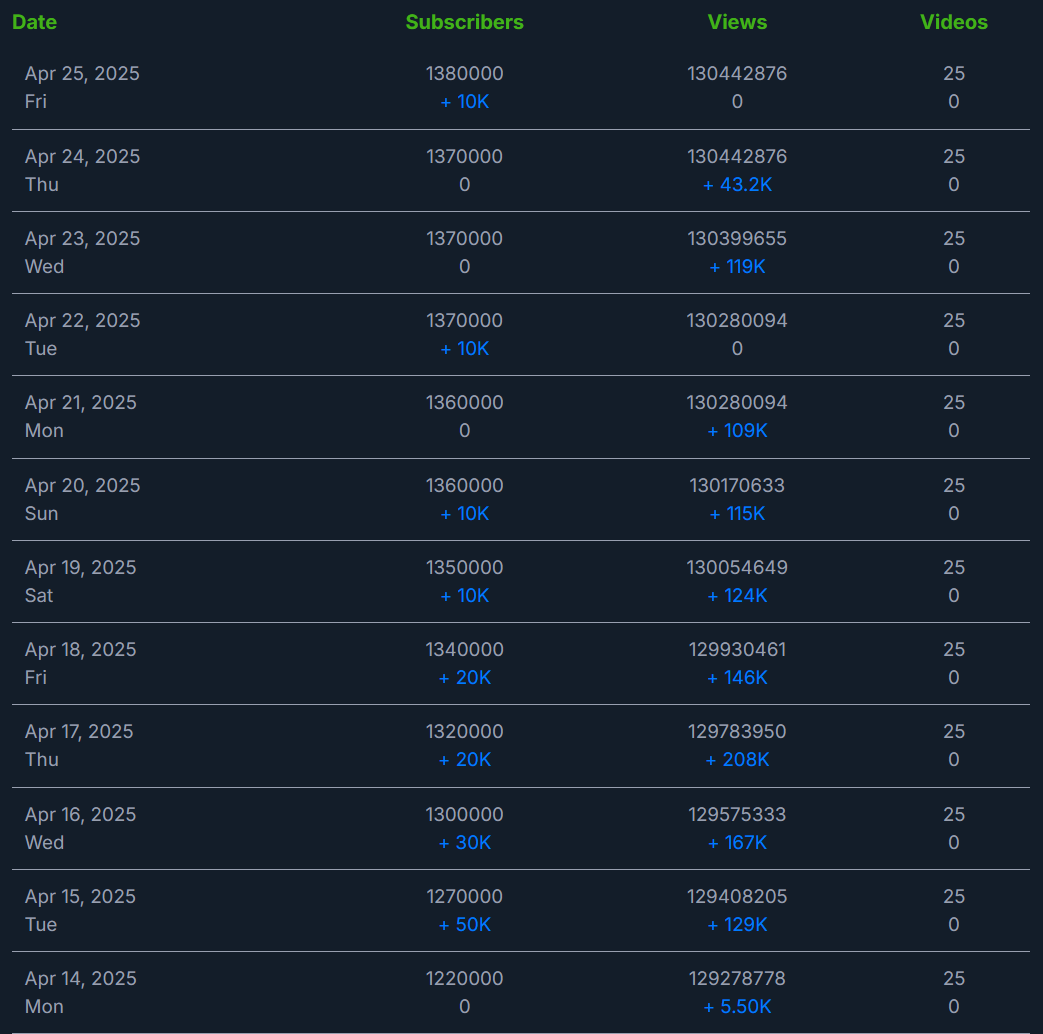1043x1034 pixels.
Task: Select the view count 129408205
Action: [737, 897]
